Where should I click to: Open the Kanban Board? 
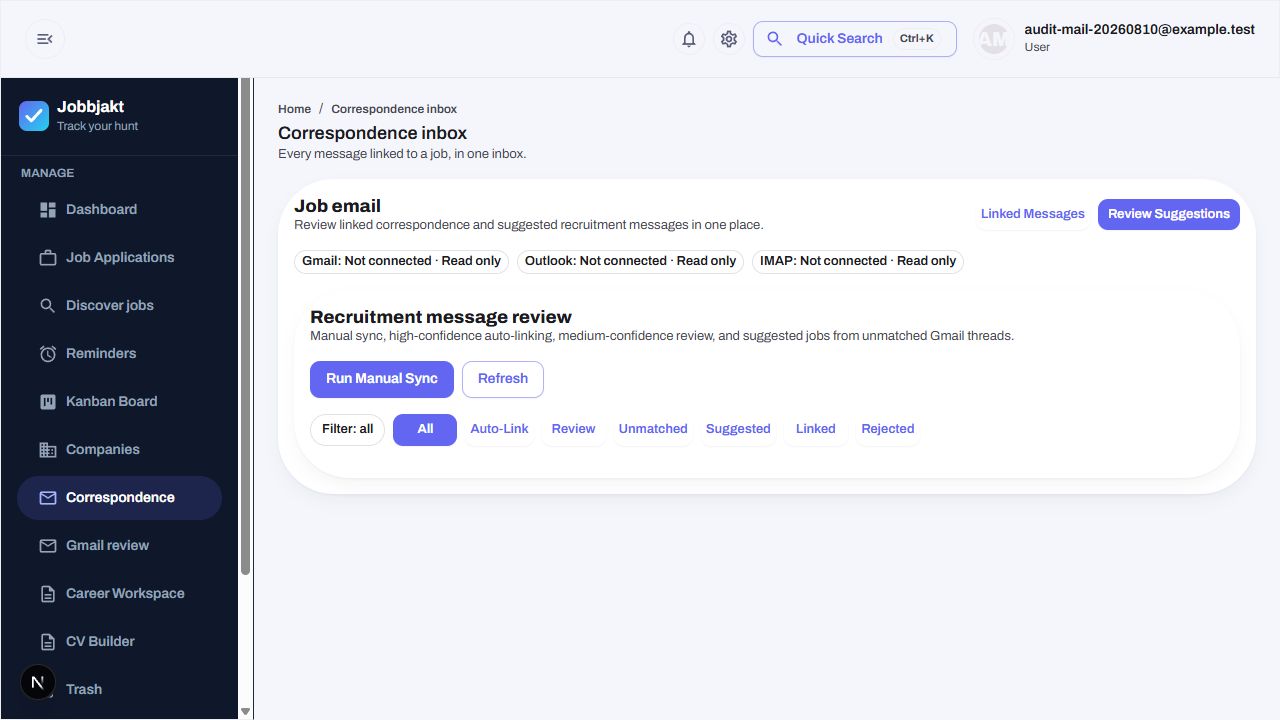point(119,402)
